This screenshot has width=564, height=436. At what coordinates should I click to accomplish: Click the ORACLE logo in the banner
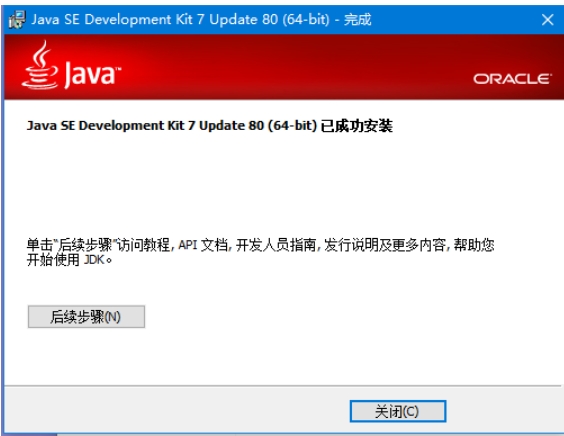click(x=511, y=79)
